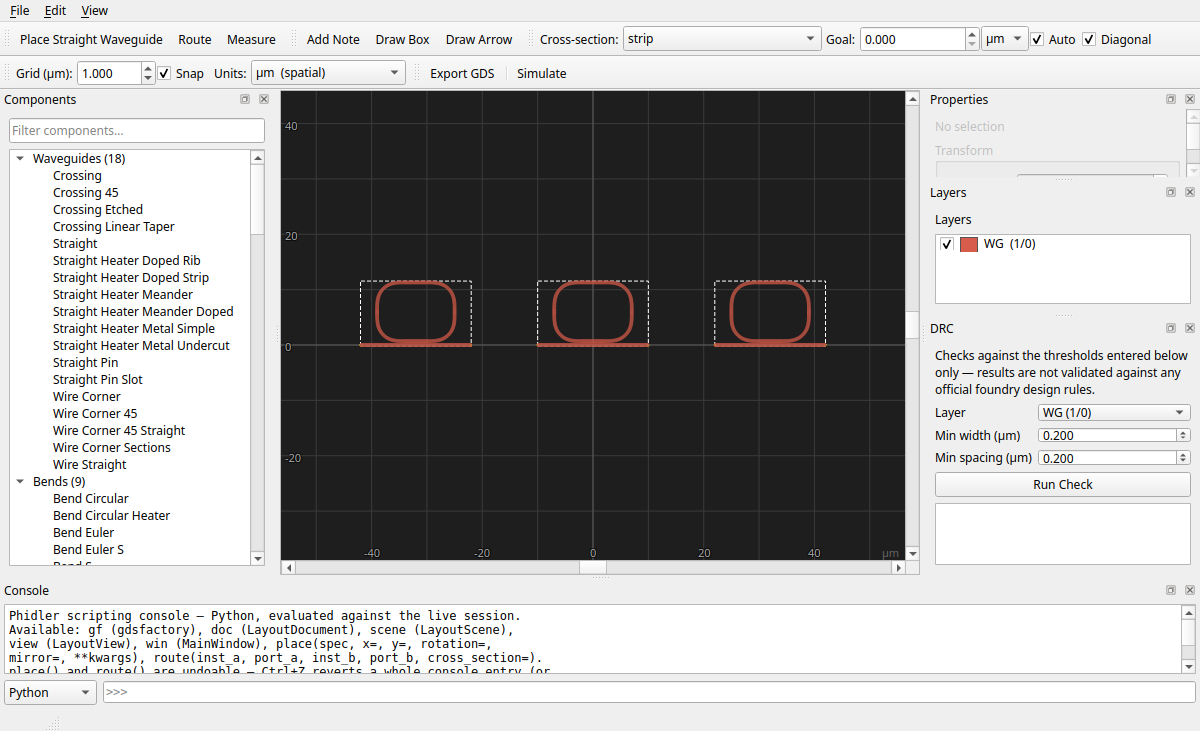Screen dimensions: 1200x731
Task: Open the File menu
Action: [x=19, y=10]
